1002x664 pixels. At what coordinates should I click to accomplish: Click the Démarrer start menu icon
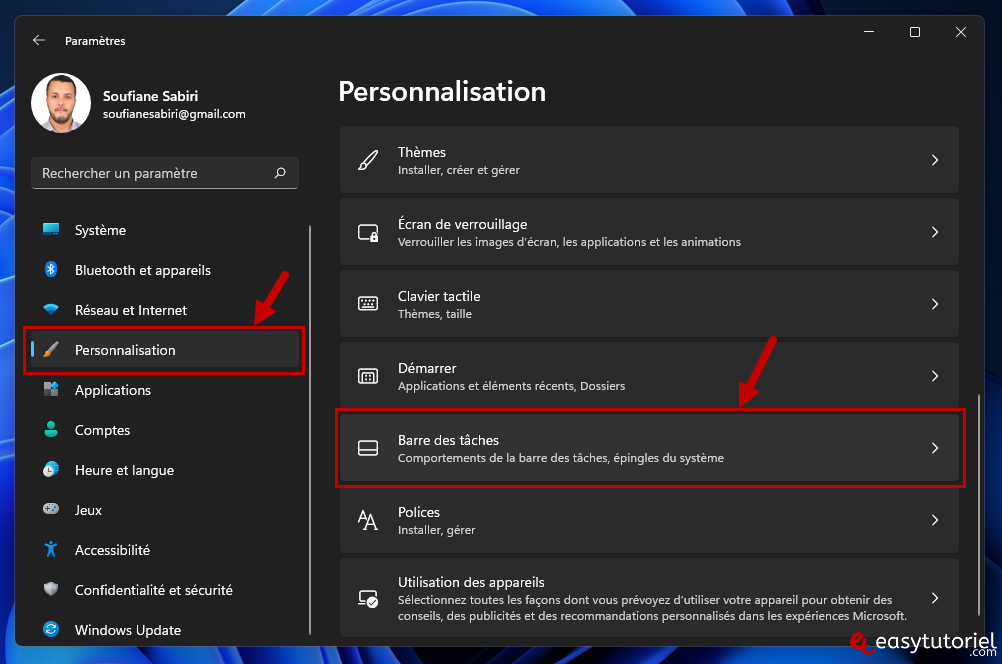[368, 376]
